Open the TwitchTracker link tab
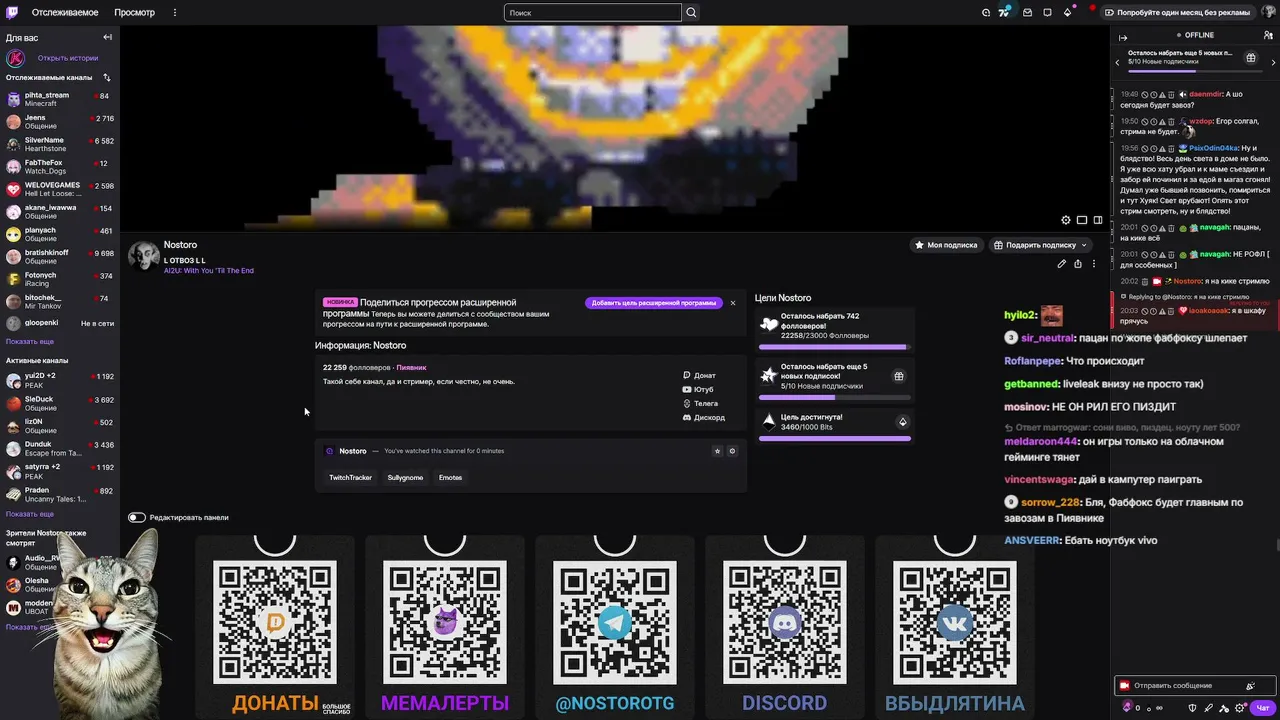 (x=350, y=477)
